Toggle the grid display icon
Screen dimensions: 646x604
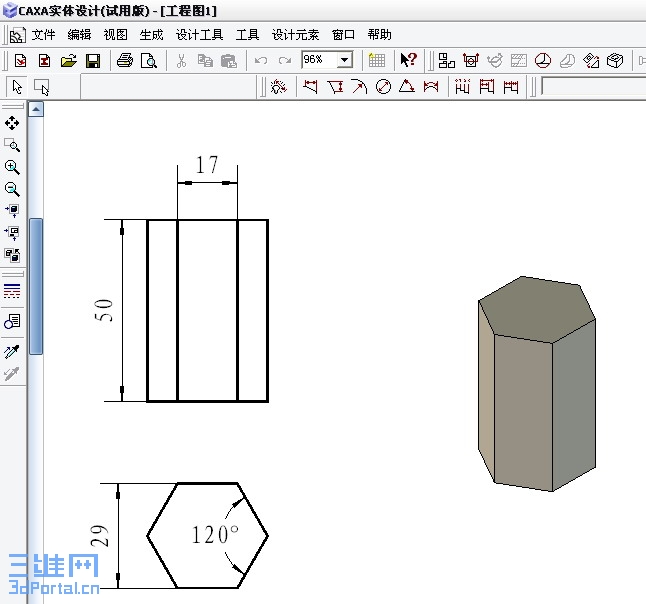point(377,61)
